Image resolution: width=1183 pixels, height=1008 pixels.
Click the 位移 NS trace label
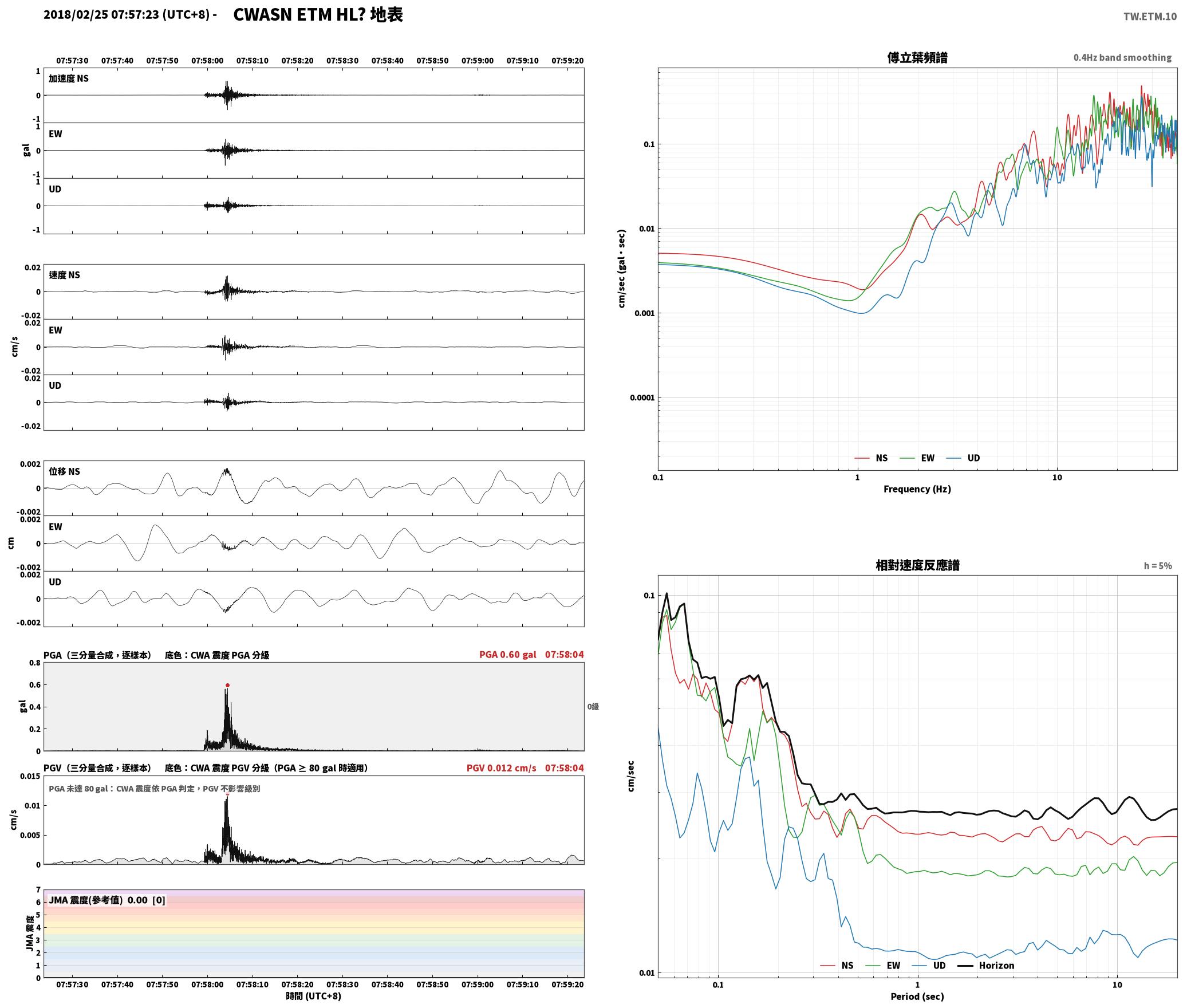point(64,471)
